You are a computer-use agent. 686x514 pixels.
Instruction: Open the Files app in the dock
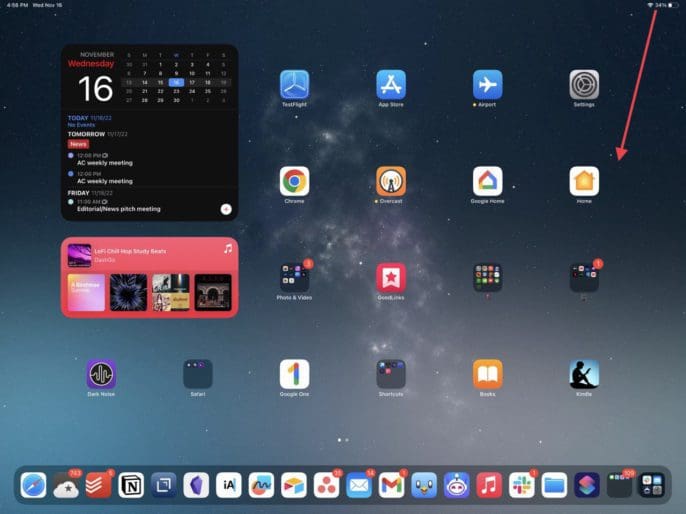[554, 485]
